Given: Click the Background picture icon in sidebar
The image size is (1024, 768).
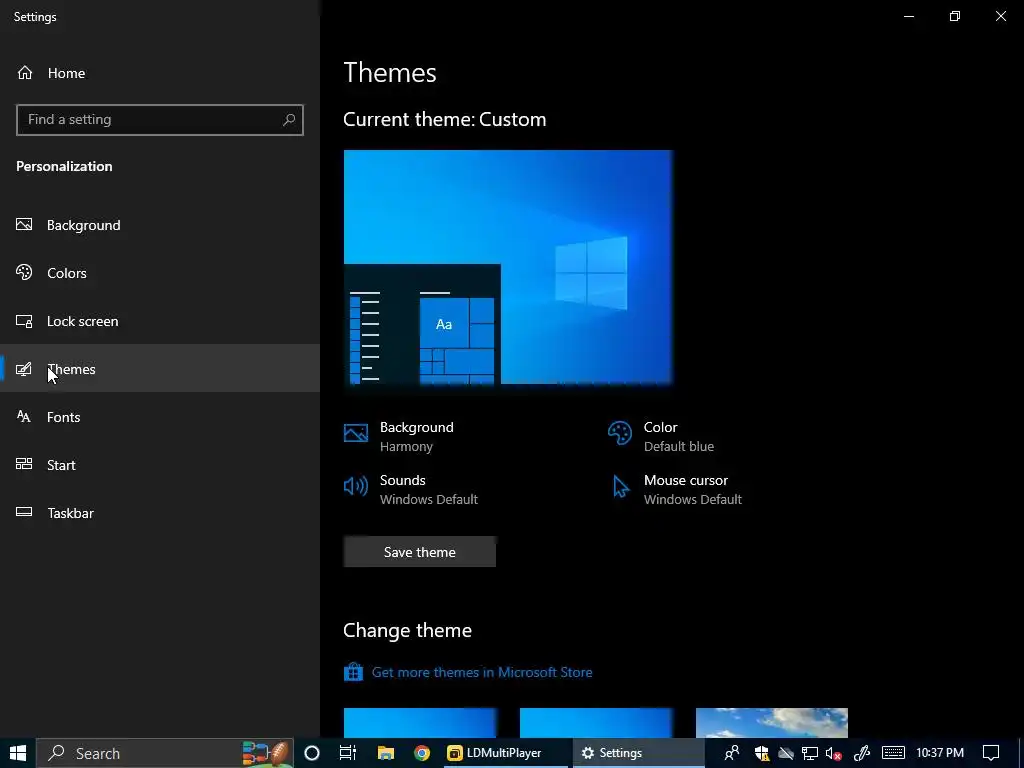Looking at the screenshot, I should [x=24, y=225].
